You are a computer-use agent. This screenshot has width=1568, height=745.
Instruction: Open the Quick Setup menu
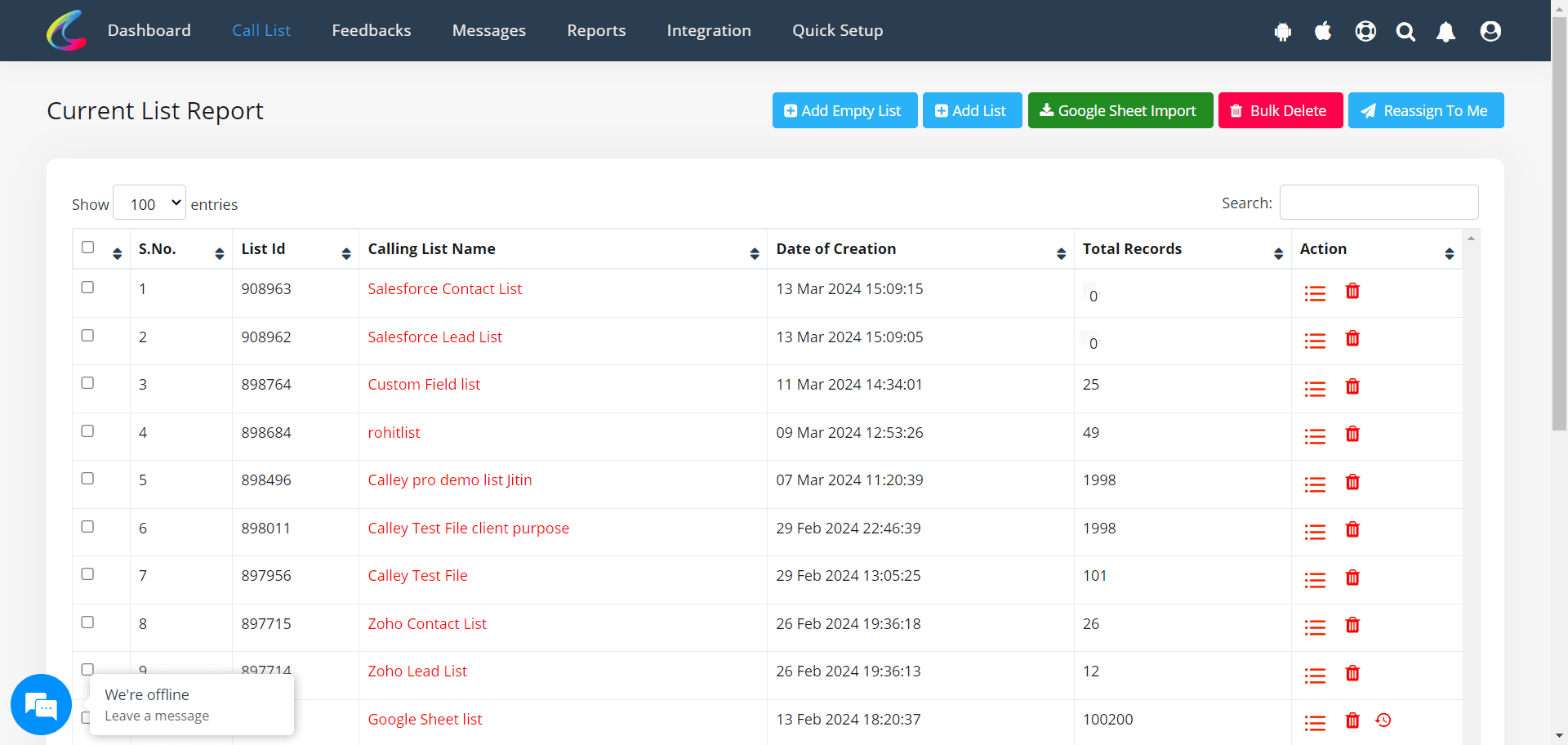tap(838, 30)
